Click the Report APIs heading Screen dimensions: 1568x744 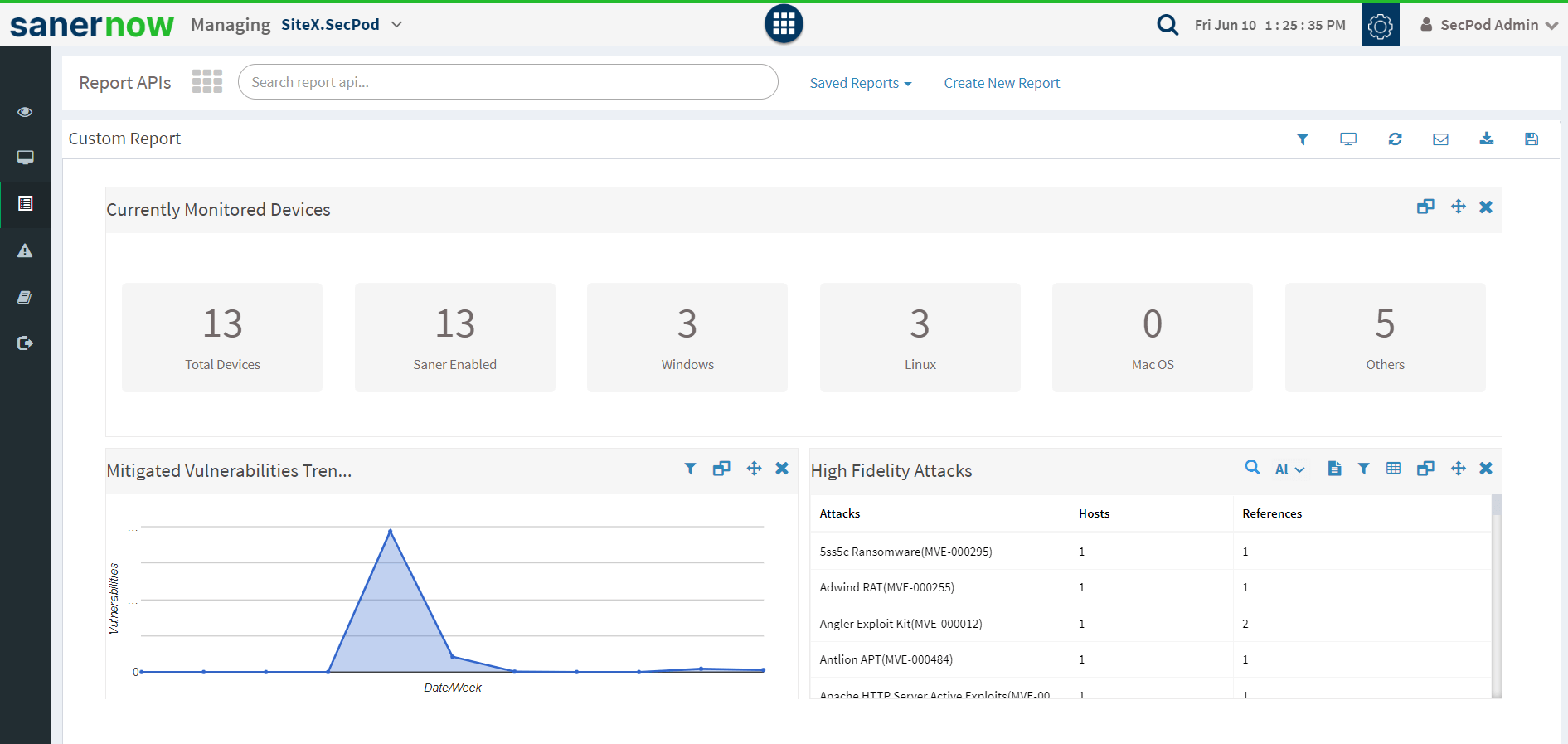125,83
